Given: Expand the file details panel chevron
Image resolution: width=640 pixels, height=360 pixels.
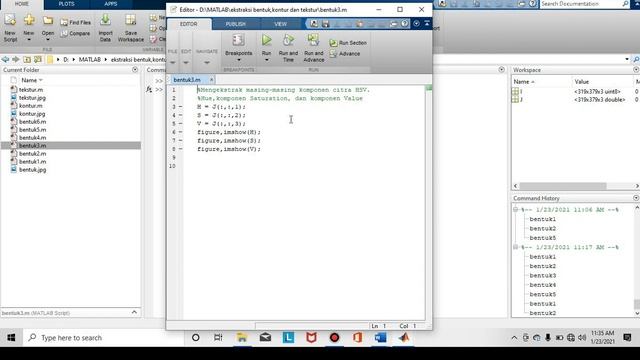Looking at the screenshot, I should coord(134,312).
